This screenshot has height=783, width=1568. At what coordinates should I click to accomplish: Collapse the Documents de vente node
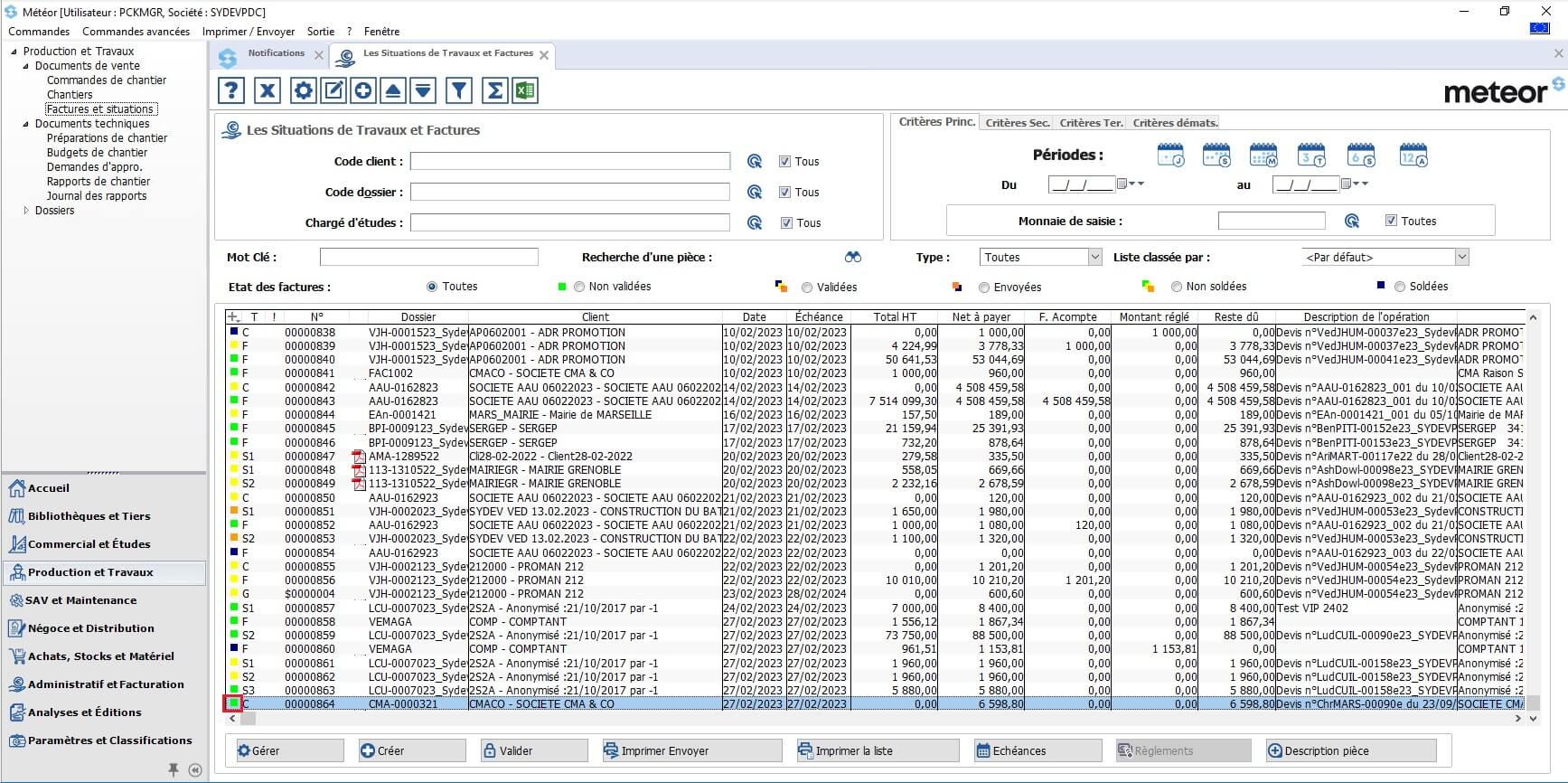pos(26,66)
